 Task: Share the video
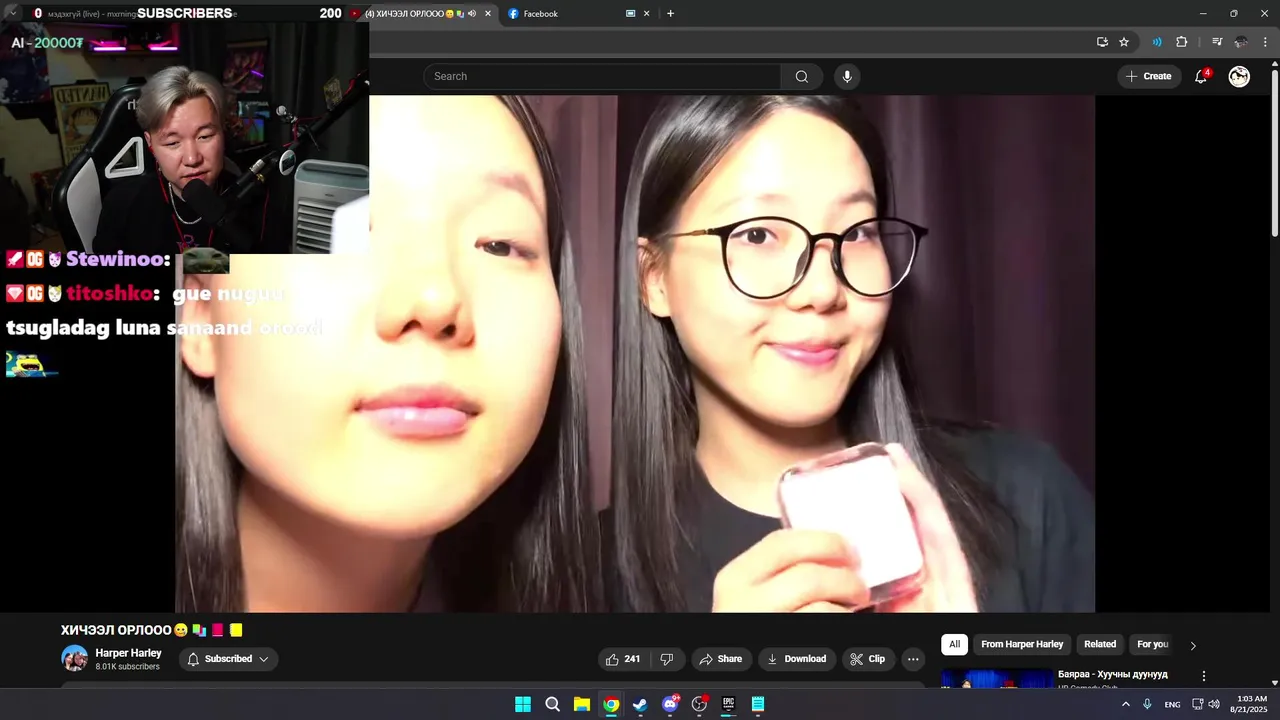720,659
